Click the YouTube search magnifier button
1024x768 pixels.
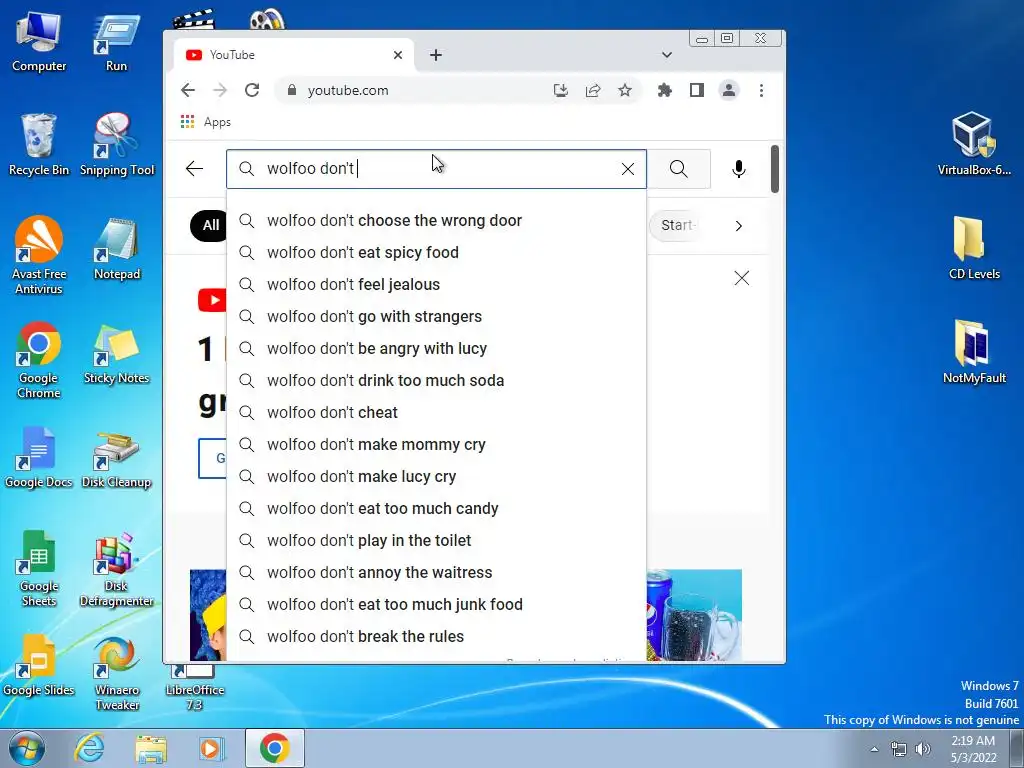click(x=679, y=169)
